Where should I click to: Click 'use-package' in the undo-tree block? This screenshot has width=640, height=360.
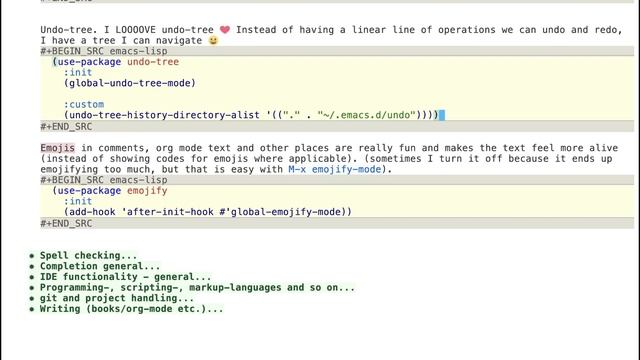89,62
